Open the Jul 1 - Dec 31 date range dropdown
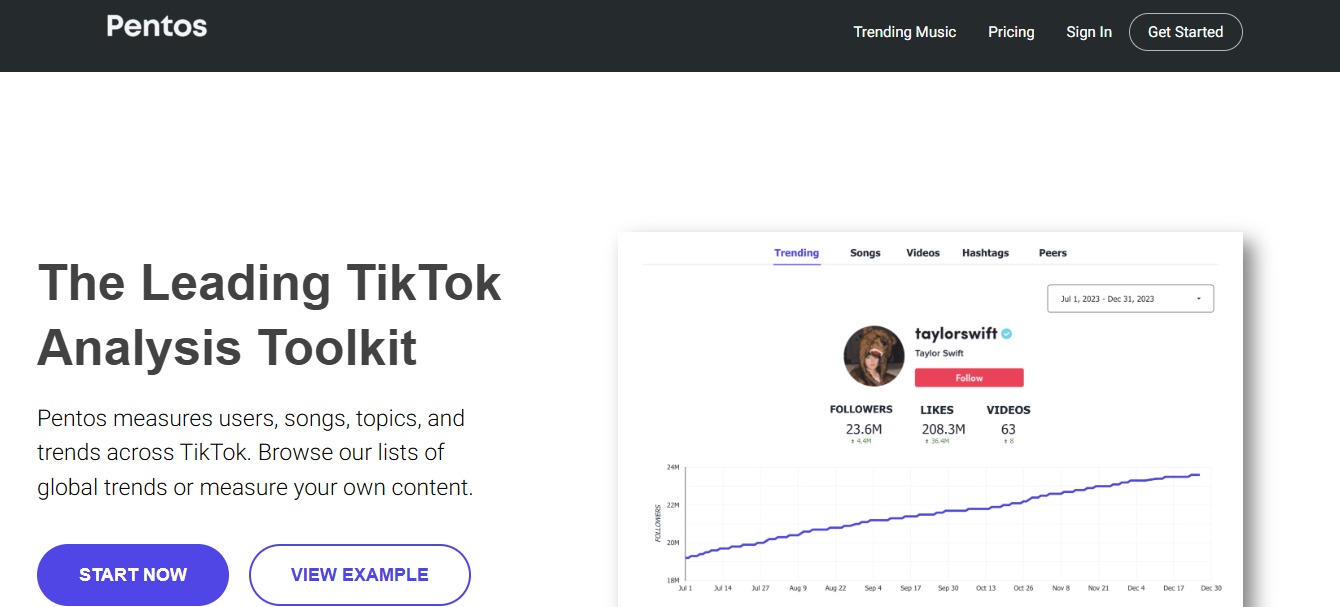Image resolution: width=1340 pixels, height=607 pixels. pyautogui.click(x=1130, y=298)
